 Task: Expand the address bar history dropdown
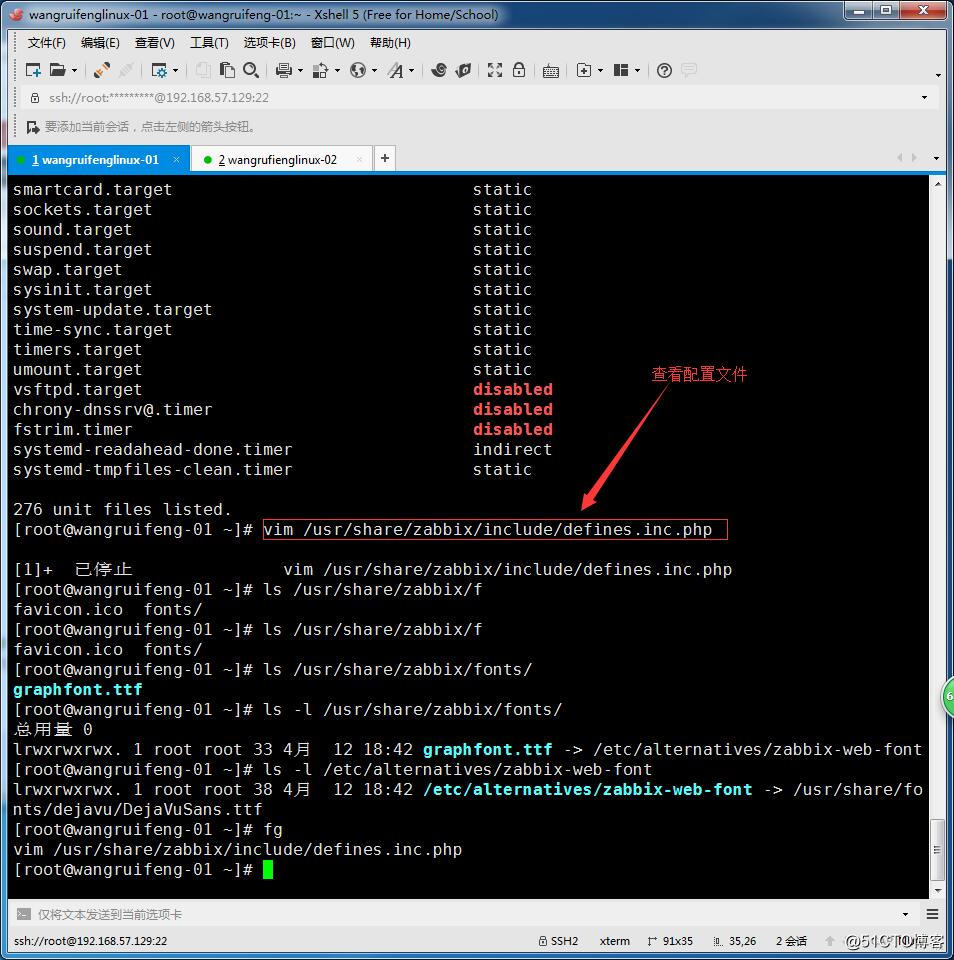pos(924,98)
